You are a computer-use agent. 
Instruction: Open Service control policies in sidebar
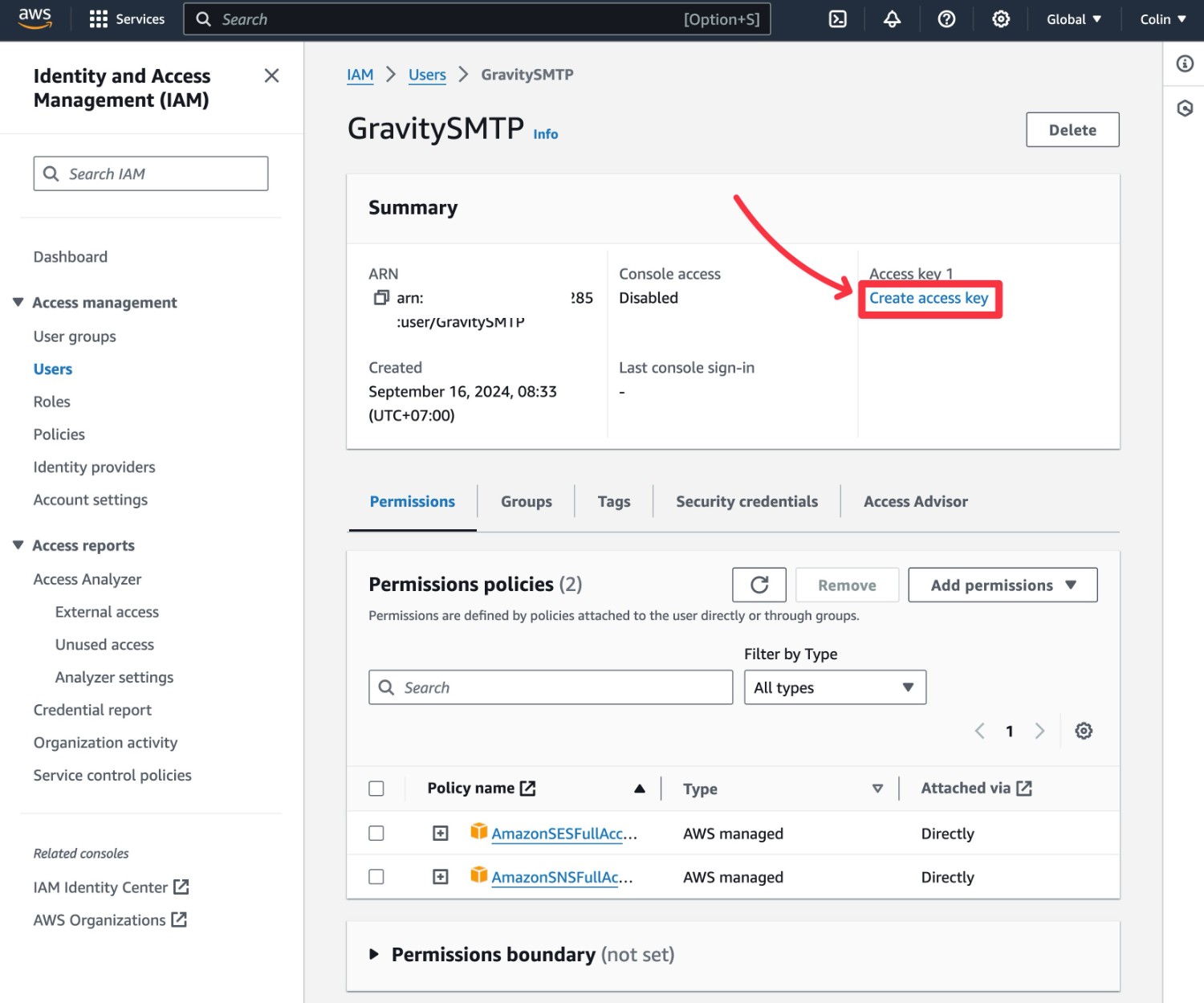(112, 776)
